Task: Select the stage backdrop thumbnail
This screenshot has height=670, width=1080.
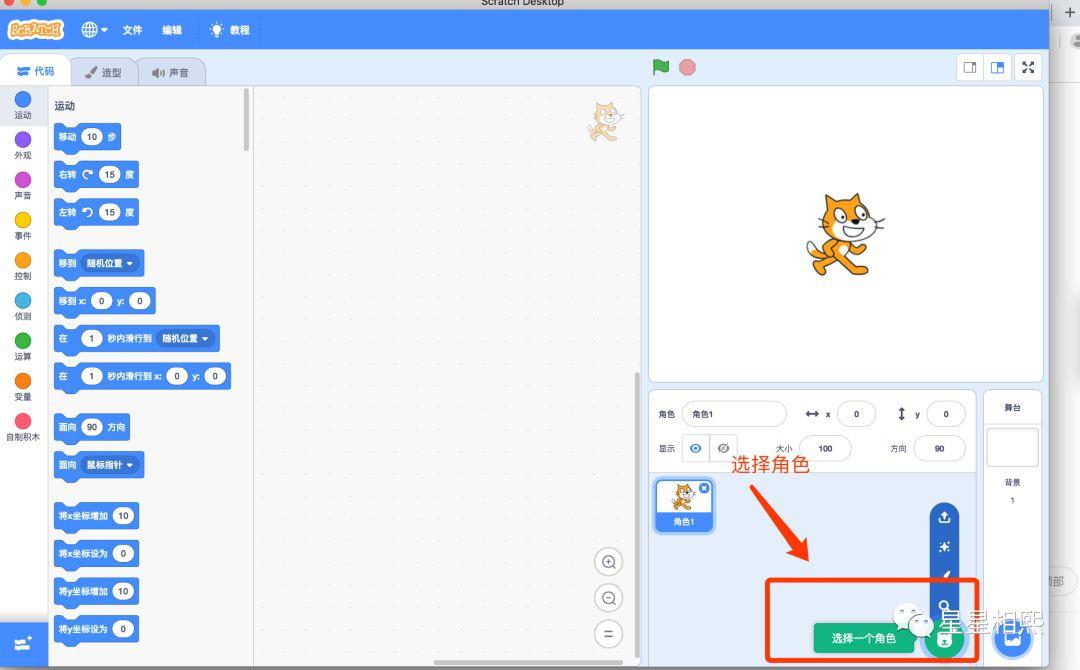Action: (1012, 447)
